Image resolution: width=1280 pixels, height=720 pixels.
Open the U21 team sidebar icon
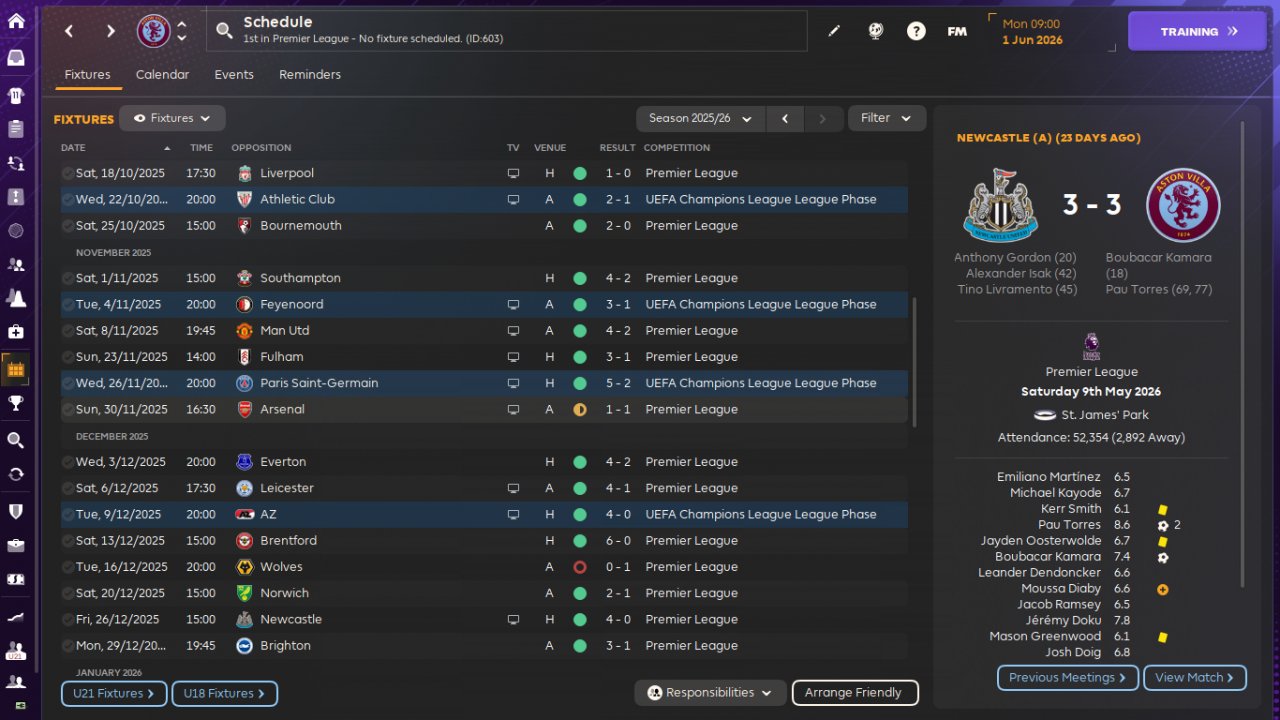click(x=16, y=651)
